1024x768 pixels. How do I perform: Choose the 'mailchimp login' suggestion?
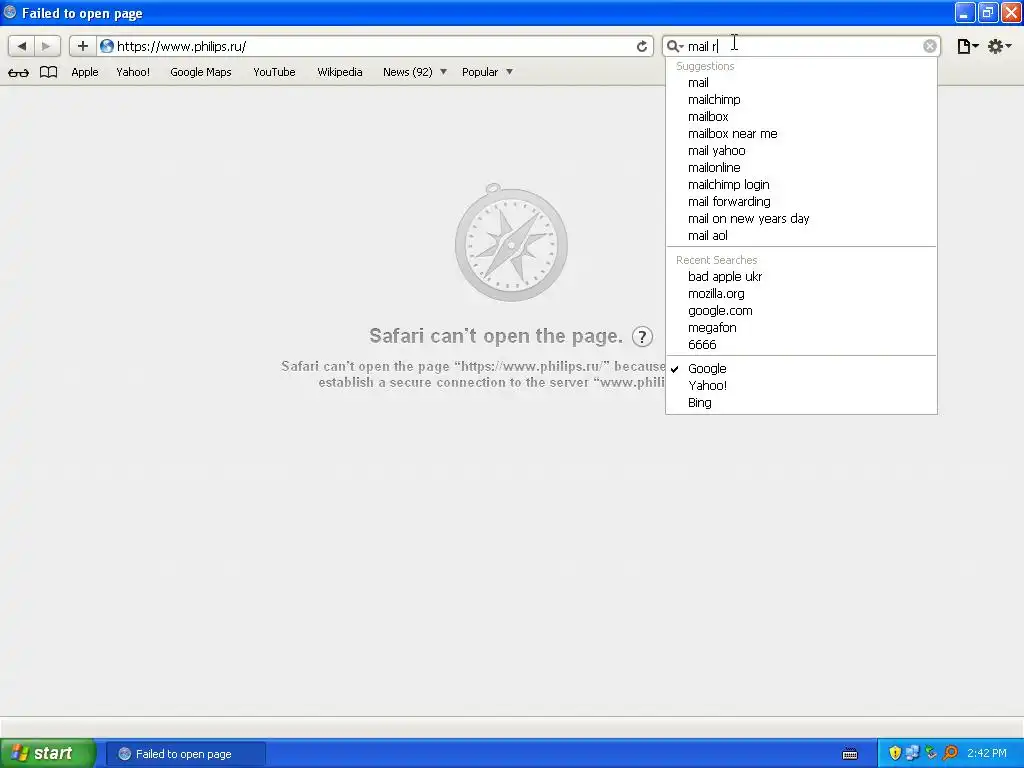coord(801,185)
